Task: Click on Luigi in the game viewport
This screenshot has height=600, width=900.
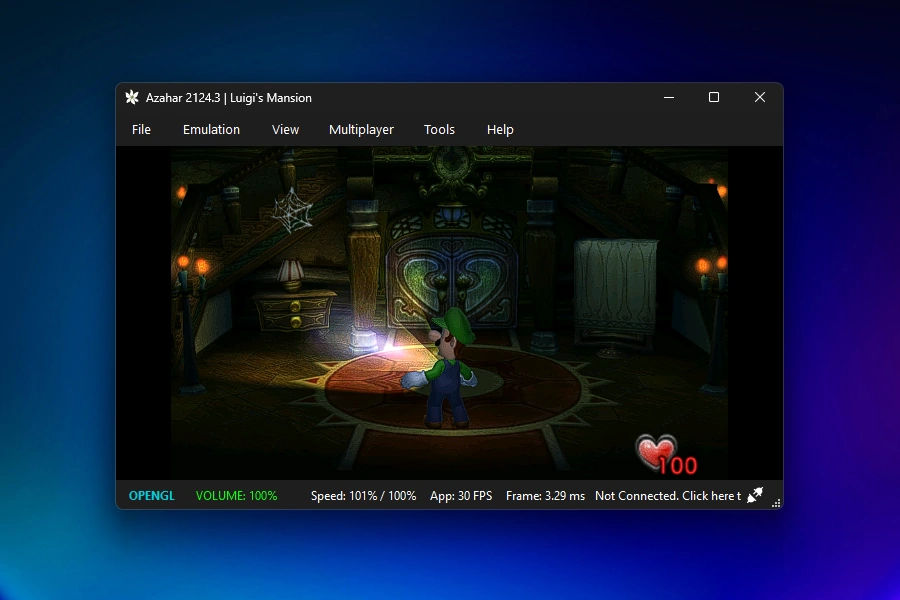Action: coord(447,370)
